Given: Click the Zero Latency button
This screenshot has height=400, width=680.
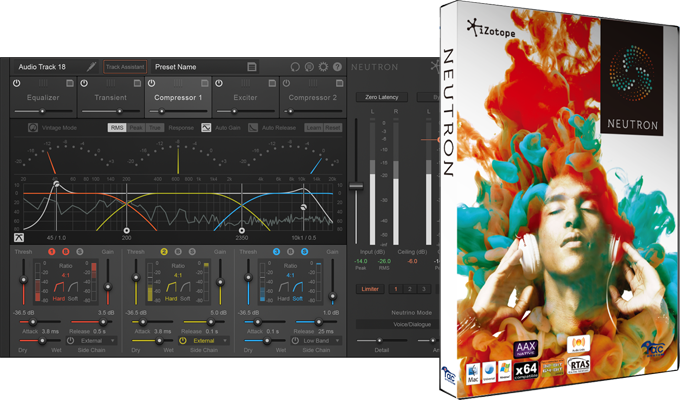Looking at the screenshot, I should pos(382,97).
